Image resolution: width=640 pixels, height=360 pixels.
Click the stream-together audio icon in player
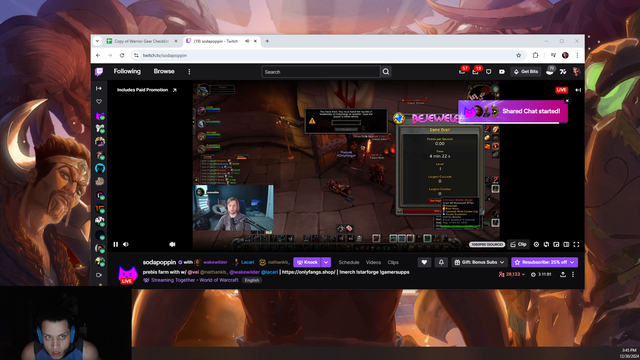click(172, 244)
